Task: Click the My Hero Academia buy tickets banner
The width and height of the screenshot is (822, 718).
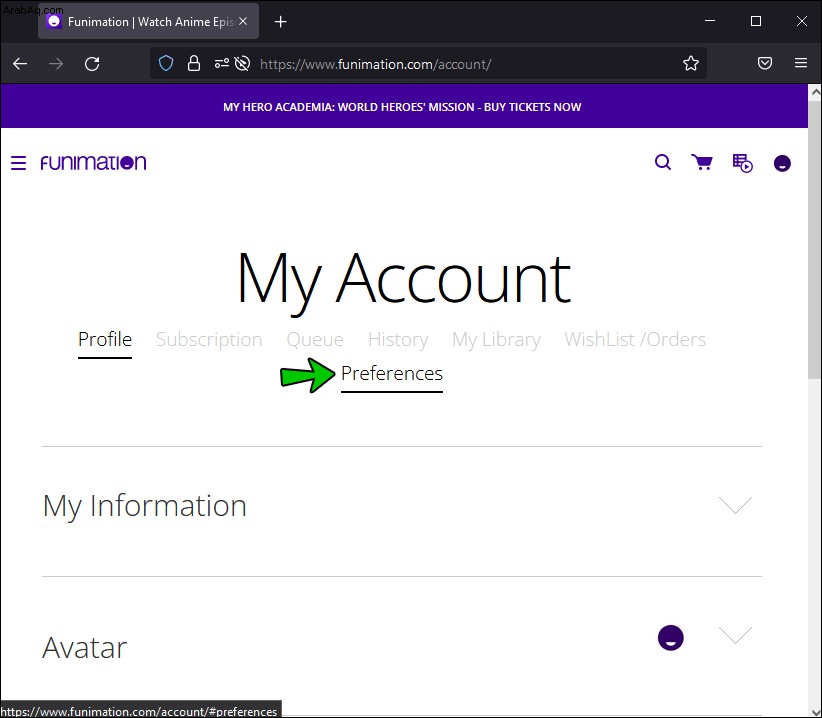Action: point(402,107)
